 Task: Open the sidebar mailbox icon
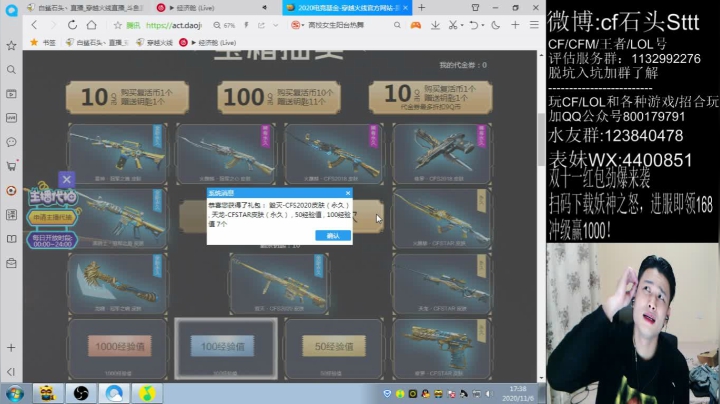point(11,263)
